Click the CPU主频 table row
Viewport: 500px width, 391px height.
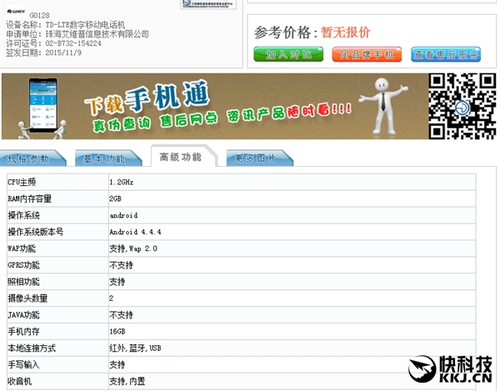(x=241, y=182)
